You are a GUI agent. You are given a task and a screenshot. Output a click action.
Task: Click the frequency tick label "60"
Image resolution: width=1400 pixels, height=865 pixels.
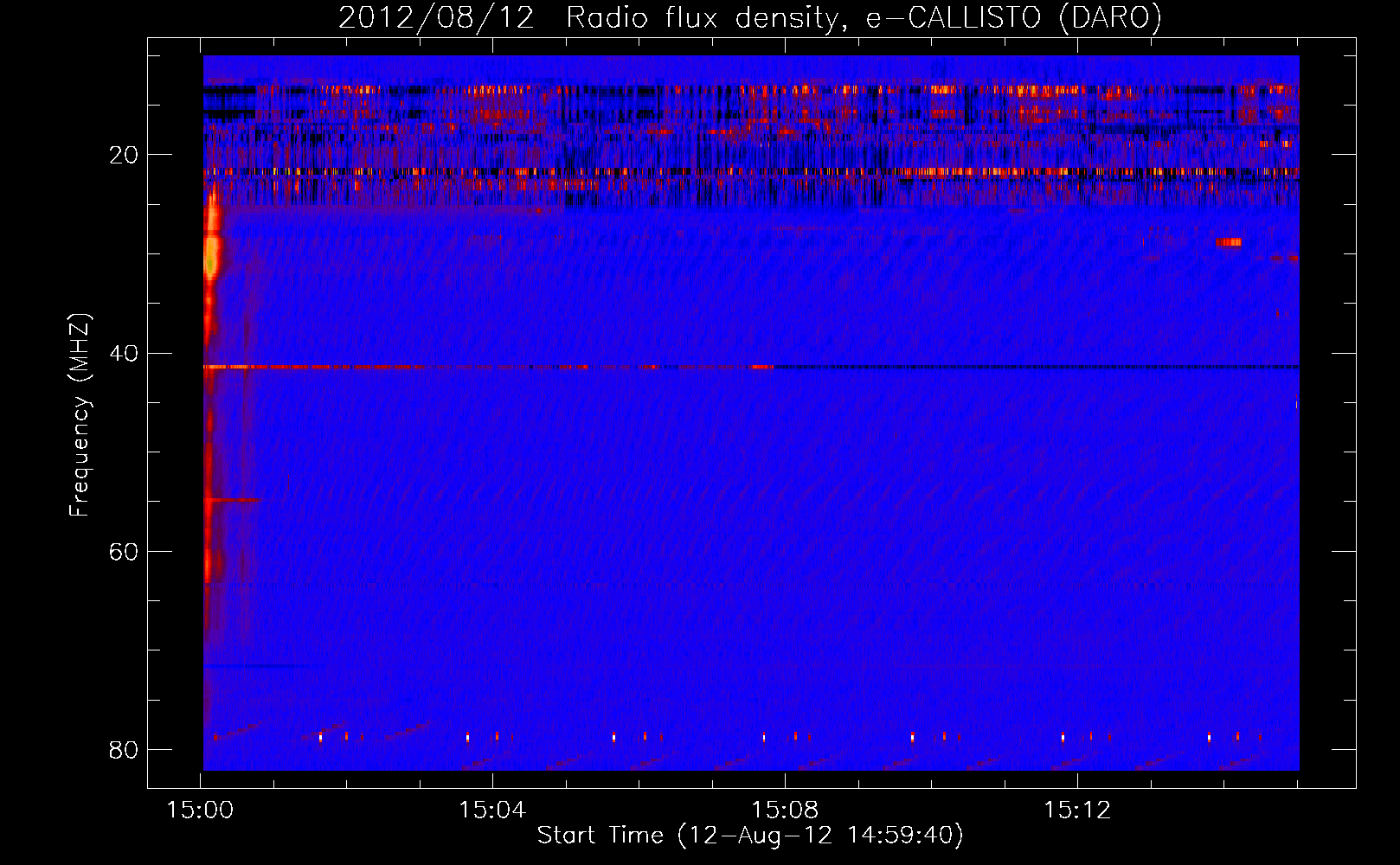(x=123, y=551)
